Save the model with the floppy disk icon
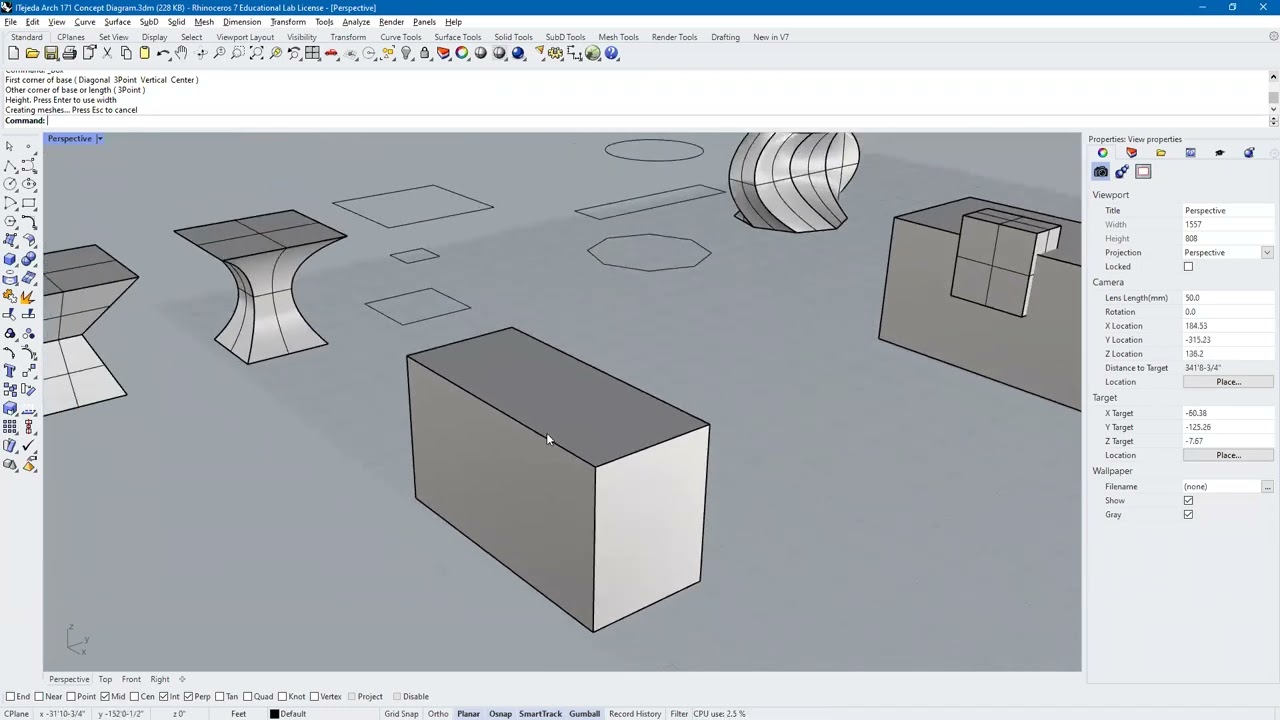The width and height of the screenshot is (1280, 720). 51,53
